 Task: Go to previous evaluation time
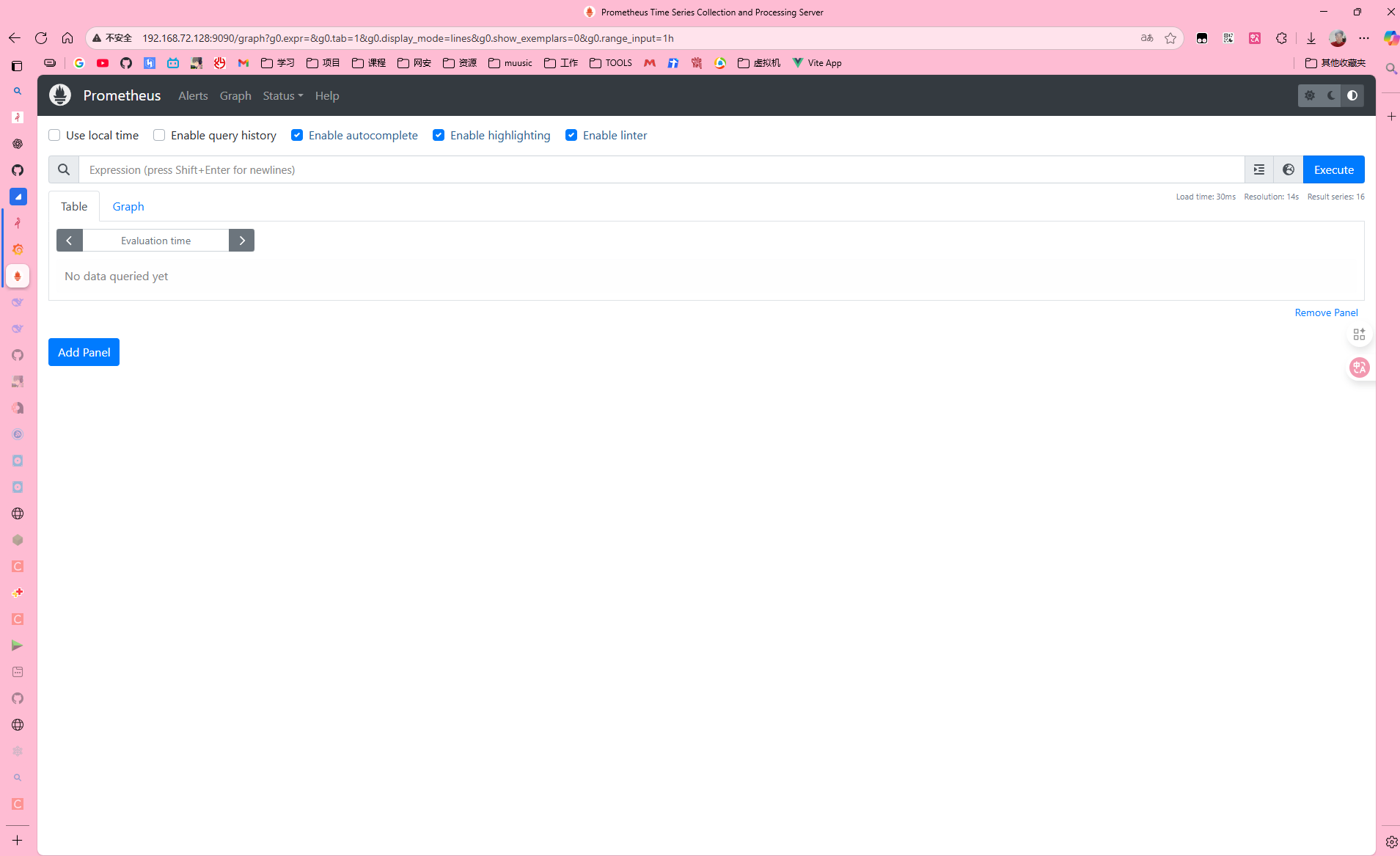coord(70,241)
